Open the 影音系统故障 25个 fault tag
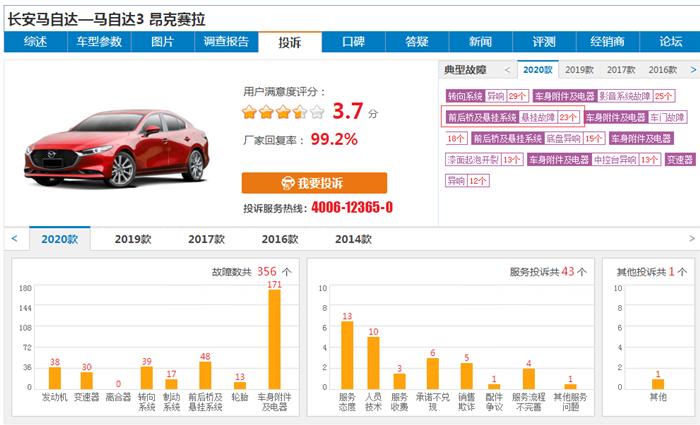700x425 pixels. pos(604,96)
